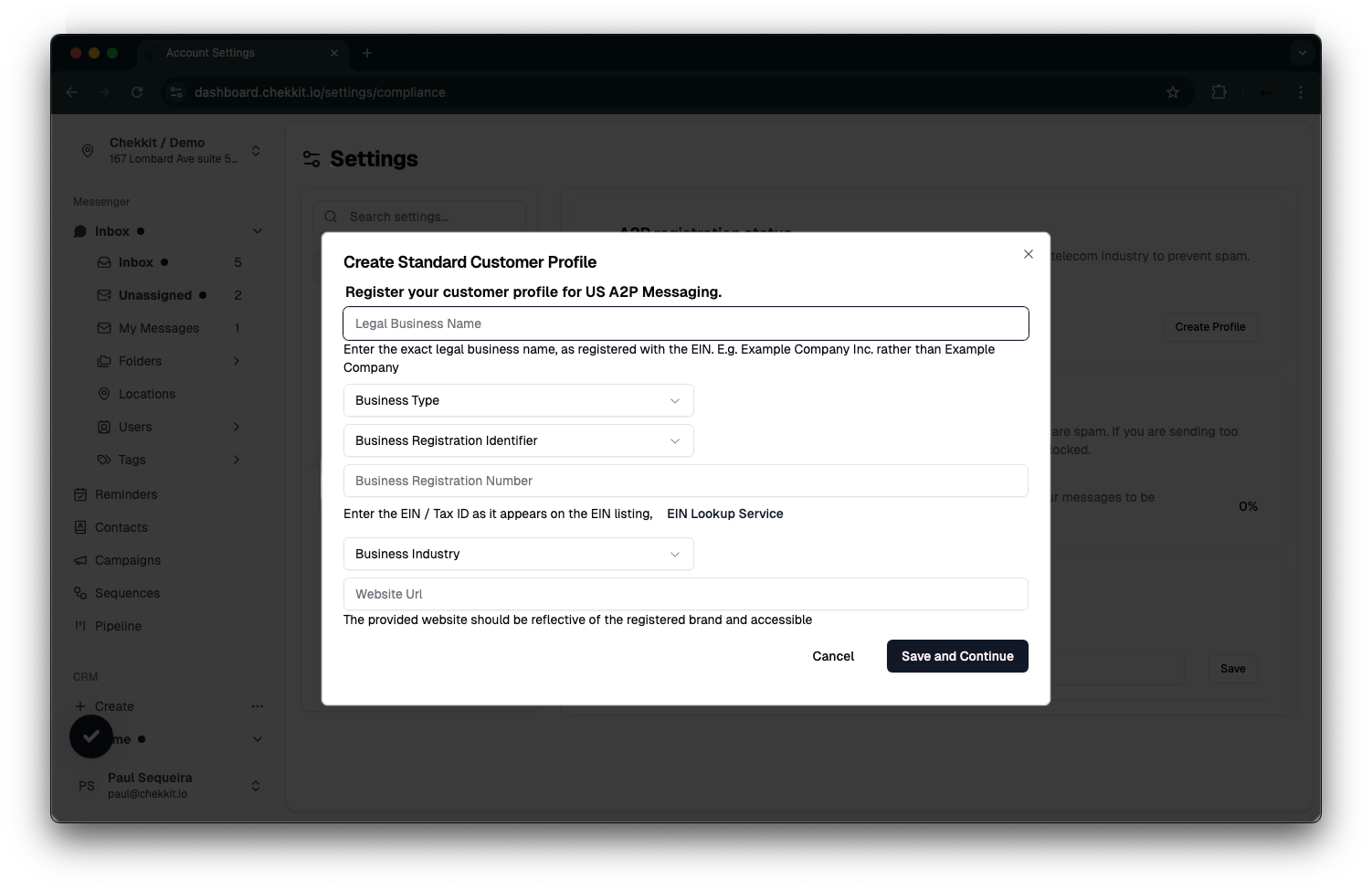Click the Folders icon
This screenshot has width=1372, height=890.
[x=104, y=361]
